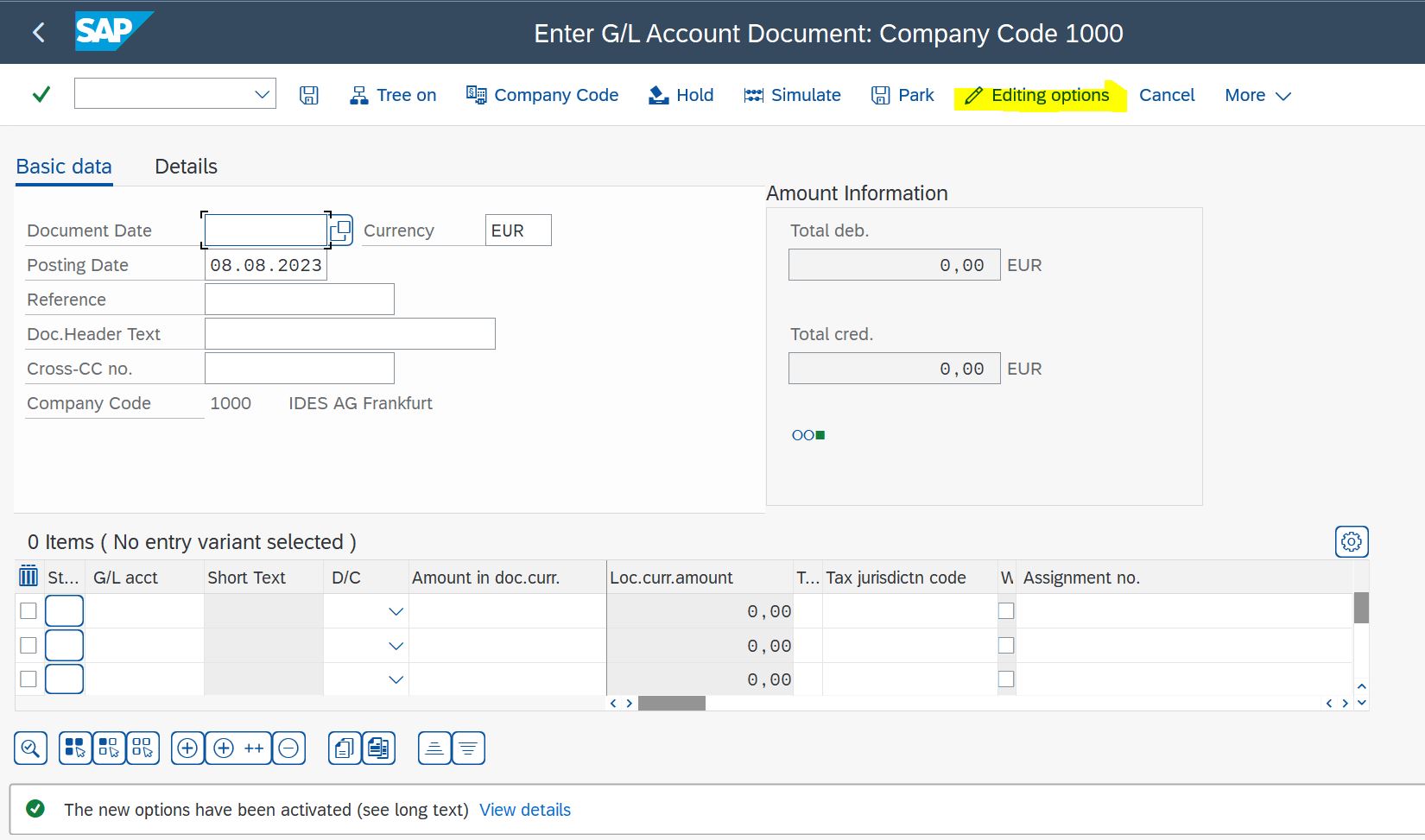Select the Hold icon

[x=658, y=94]
